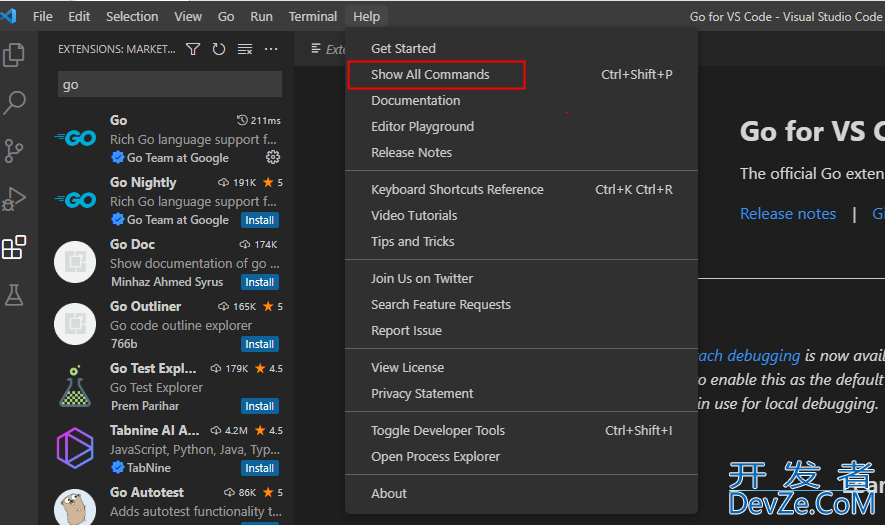Image resolution: width=885 pixels, height=525 pixels.
Task: Install the Go Test Explorer extension
Action: pos(260,406)
